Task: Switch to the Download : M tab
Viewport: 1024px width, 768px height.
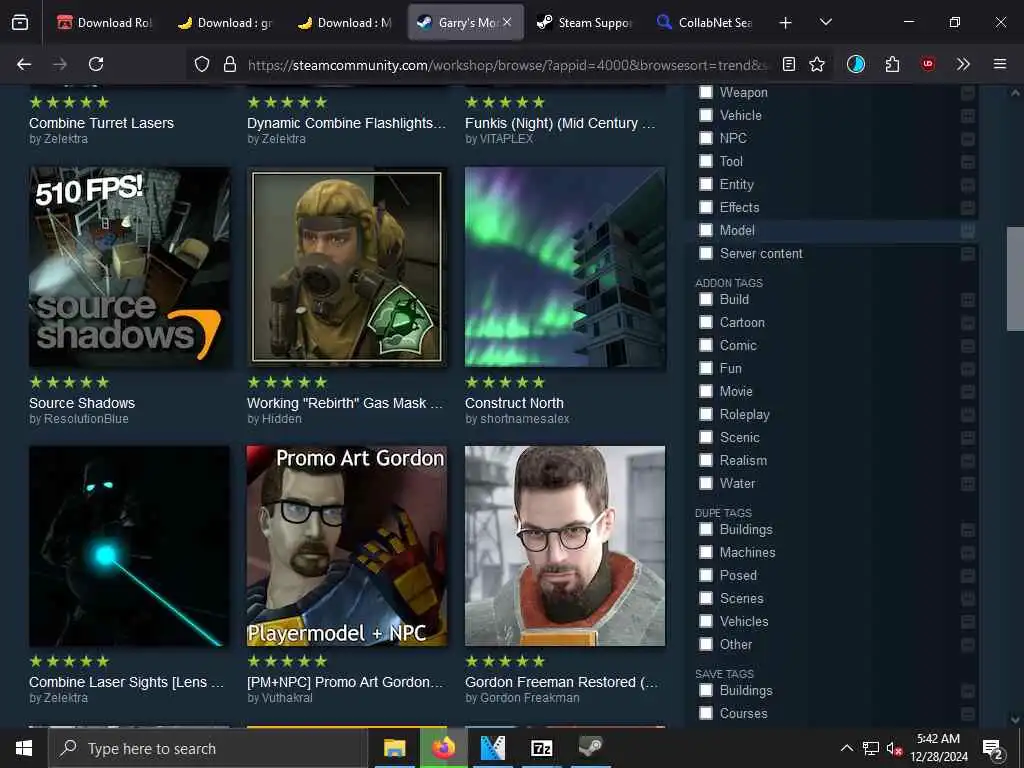Action: [x=345, y=23]
